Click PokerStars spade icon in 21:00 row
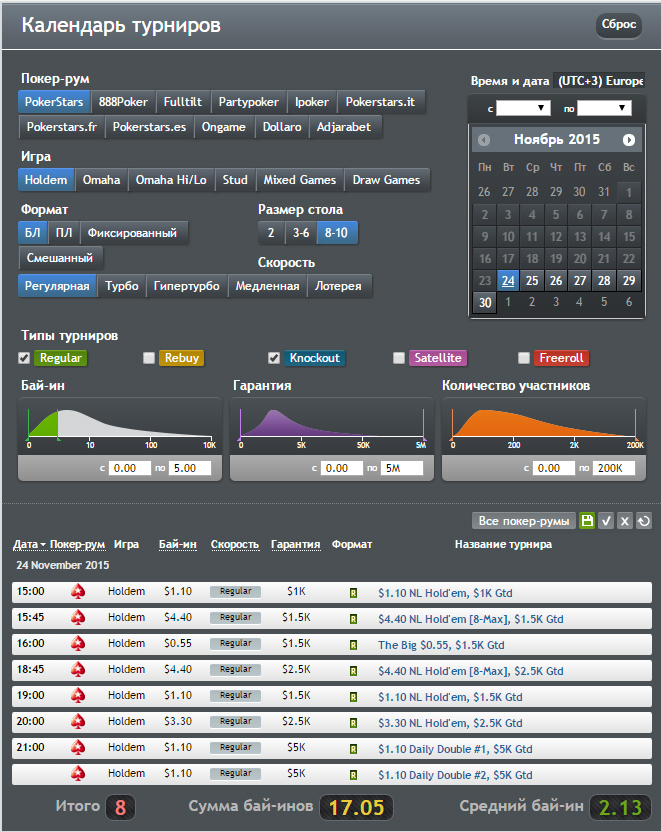Screen dimensions: 661x832 coord(78,748)
